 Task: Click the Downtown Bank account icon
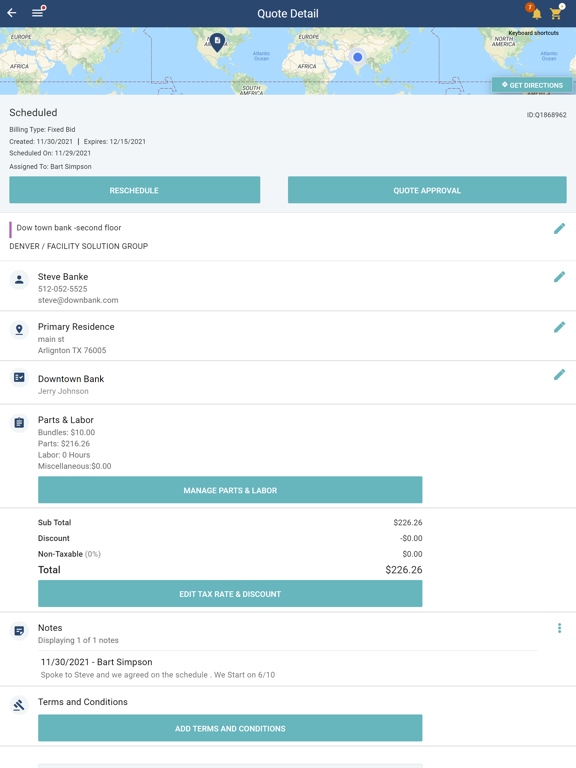[19, 378]
